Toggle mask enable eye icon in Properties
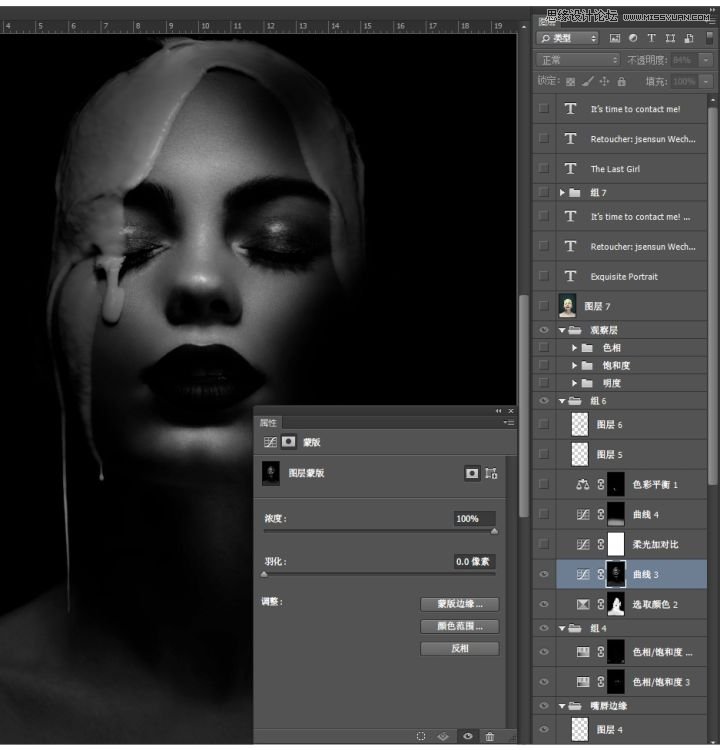 (467, 736)
